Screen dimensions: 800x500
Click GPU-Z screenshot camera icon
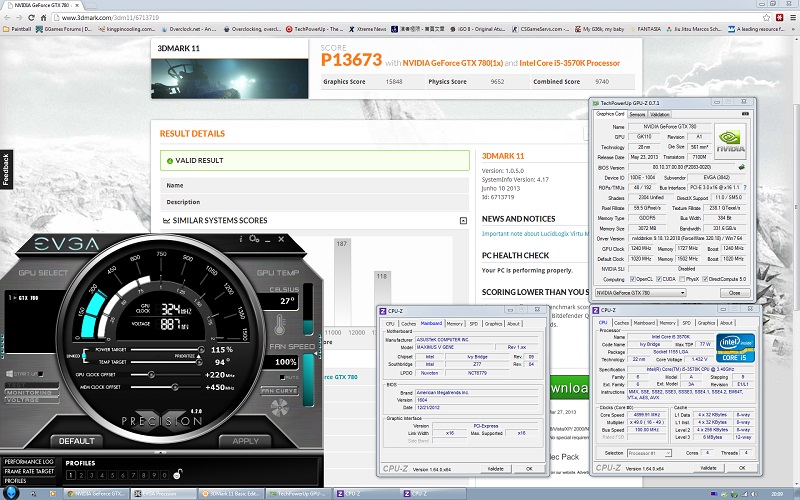tap(745, 114)
